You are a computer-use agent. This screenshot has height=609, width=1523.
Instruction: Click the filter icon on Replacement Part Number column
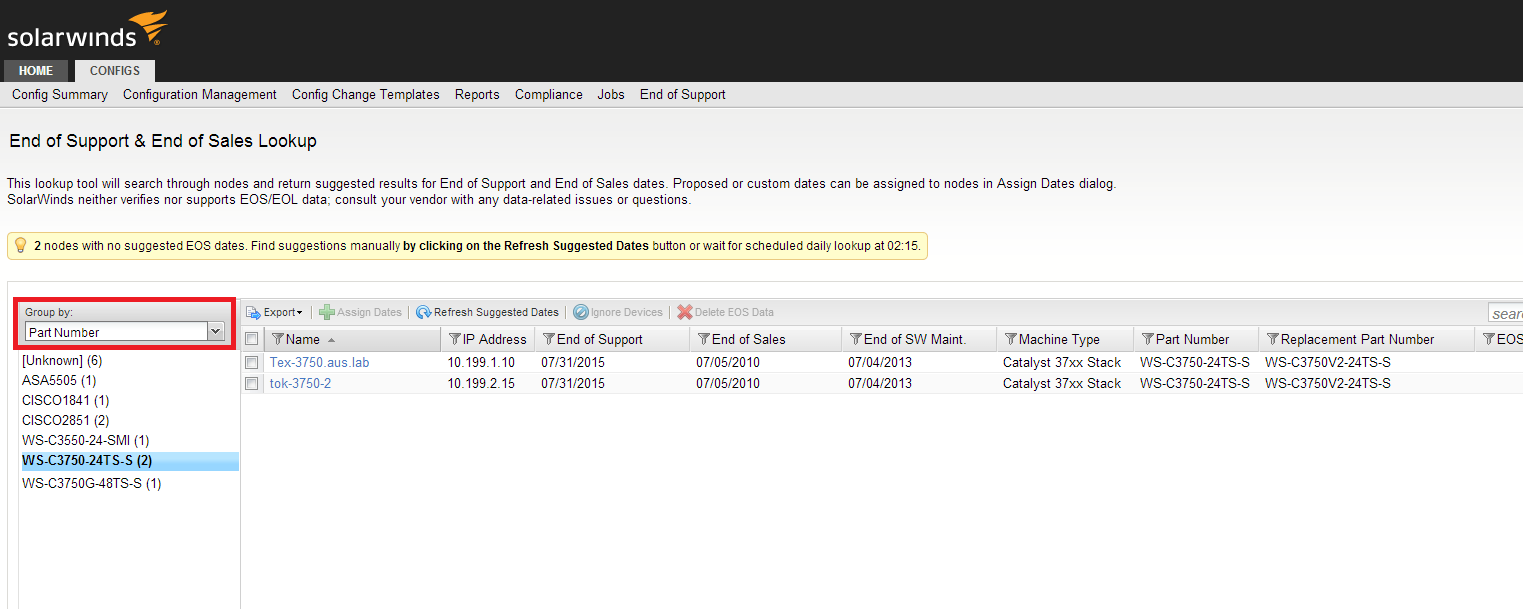pyautogui.click(x=1273, y=339)
